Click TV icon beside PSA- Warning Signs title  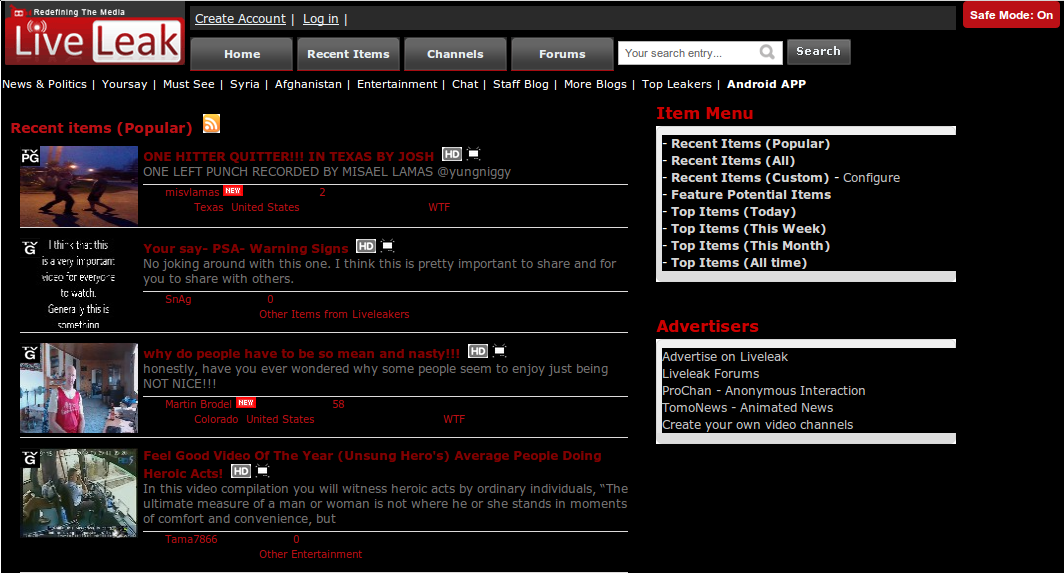point(387,246)
